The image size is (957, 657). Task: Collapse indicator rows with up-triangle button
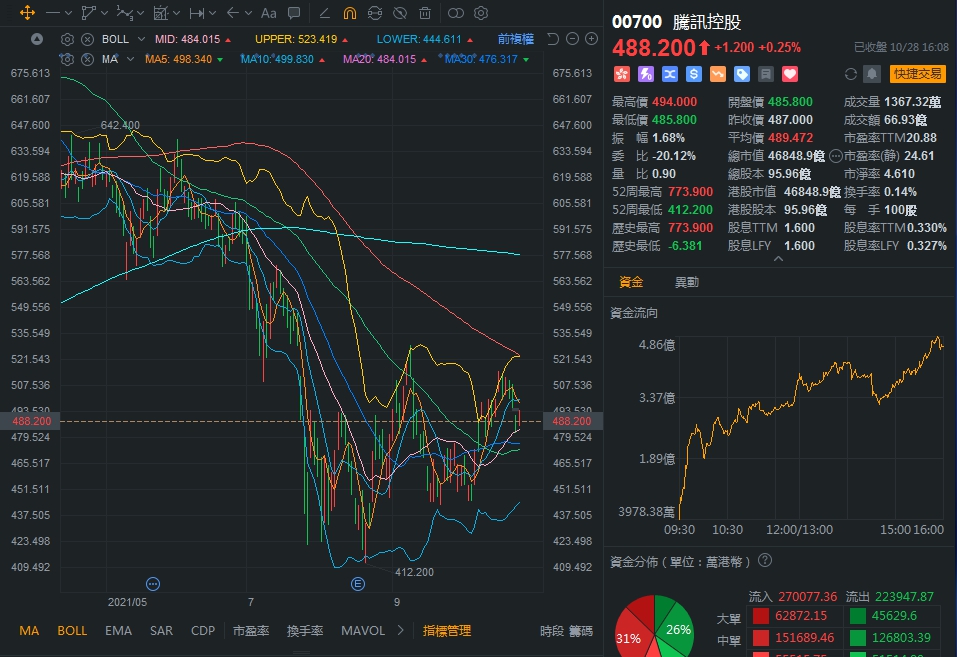(x=37, y=39)
